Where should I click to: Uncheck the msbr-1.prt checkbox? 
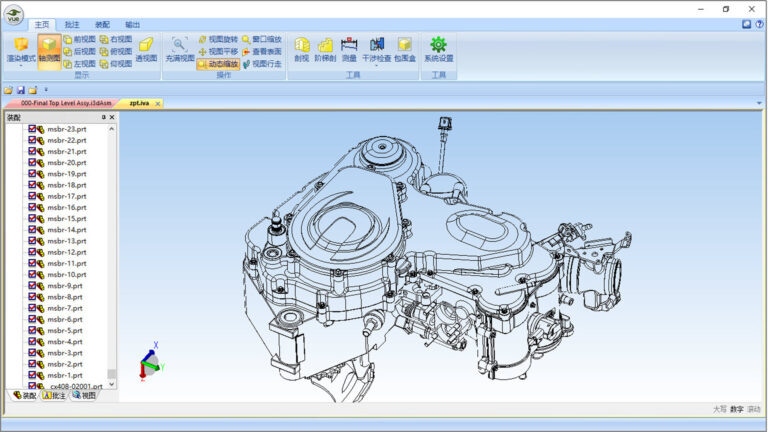(32, 375)
